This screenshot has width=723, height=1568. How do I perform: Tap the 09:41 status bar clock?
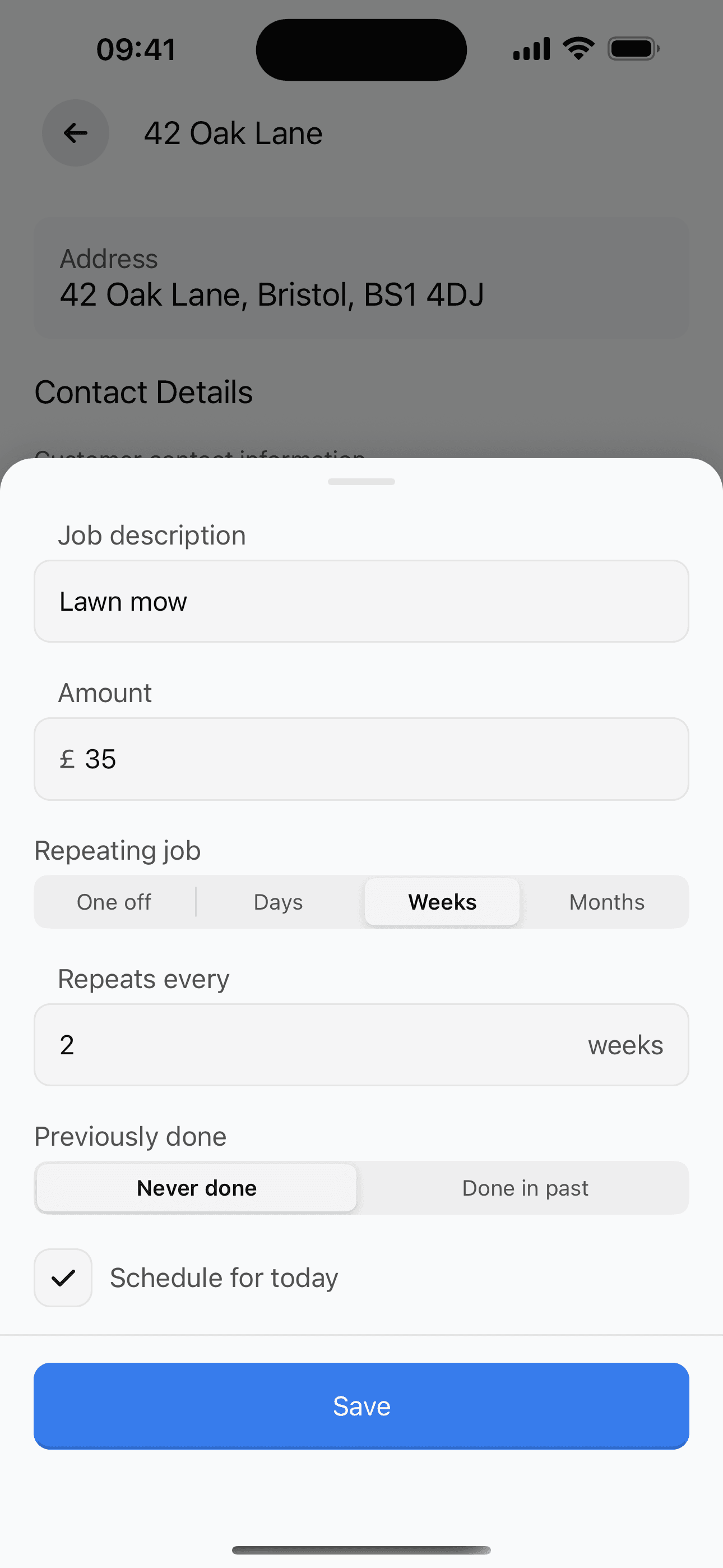pyautogui.click(x=136, y=49)
